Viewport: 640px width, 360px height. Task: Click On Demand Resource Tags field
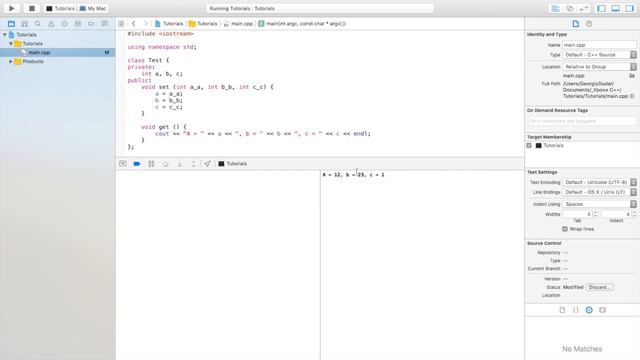(582, 121)
